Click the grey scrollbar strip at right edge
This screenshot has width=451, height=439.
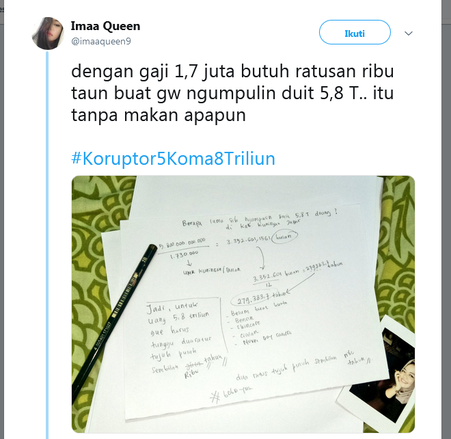(x=446, y=219)
